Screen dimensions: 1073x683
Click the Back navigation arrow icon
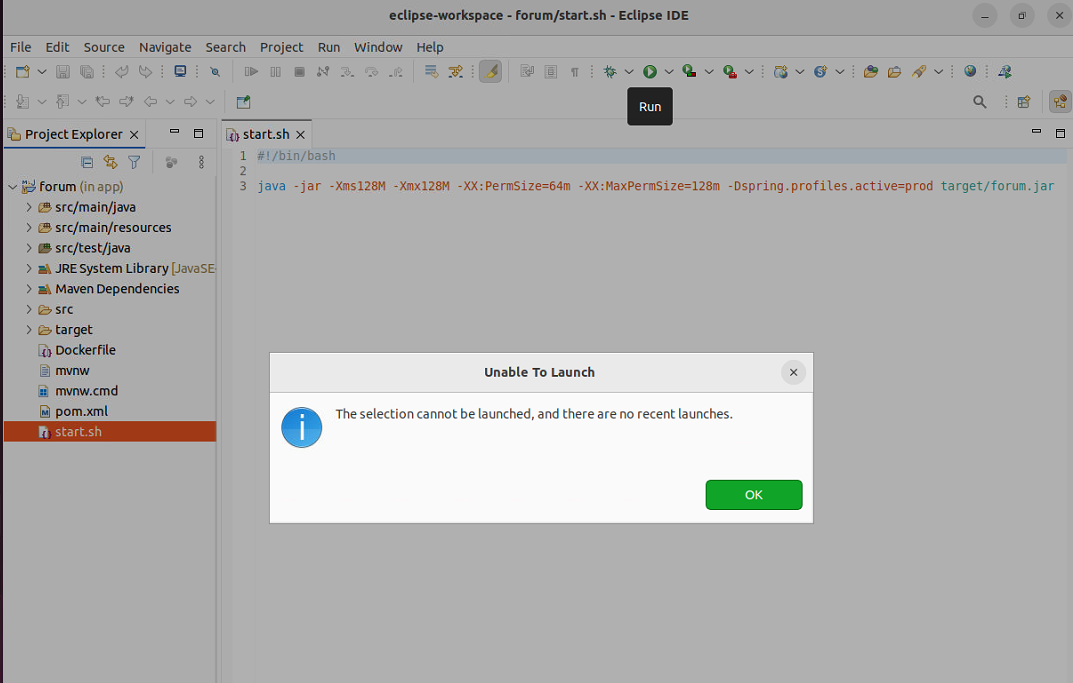pos(151,102)
